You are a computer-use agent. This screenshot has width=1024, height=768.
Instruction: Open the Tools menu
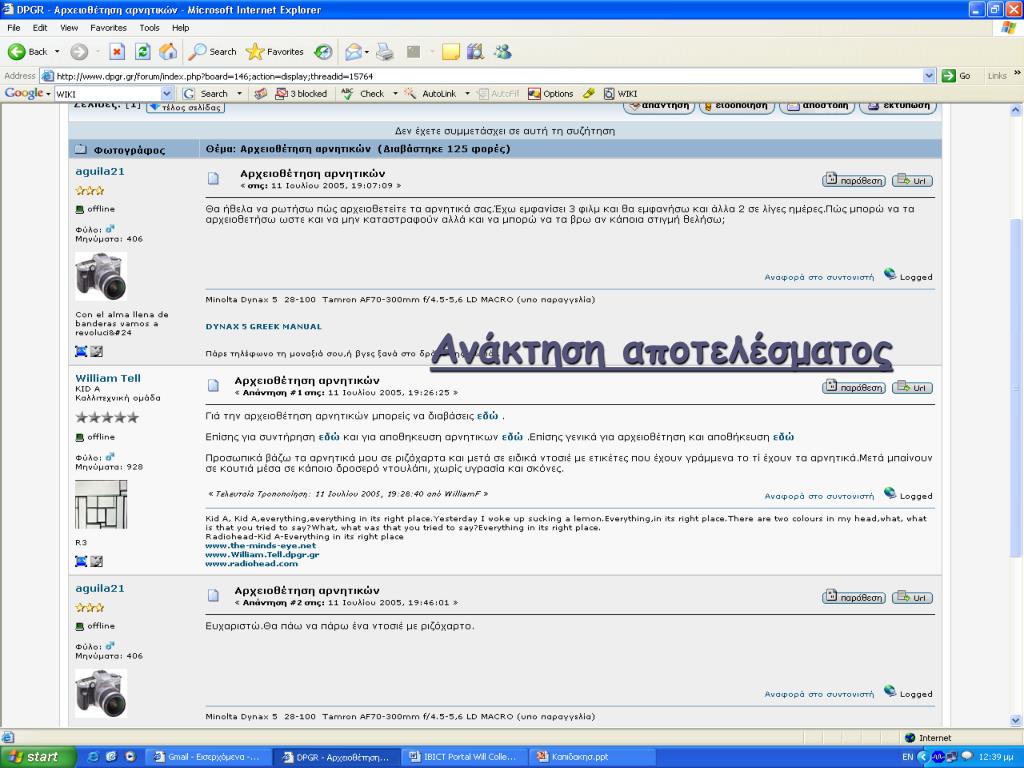tap(150, 28)
